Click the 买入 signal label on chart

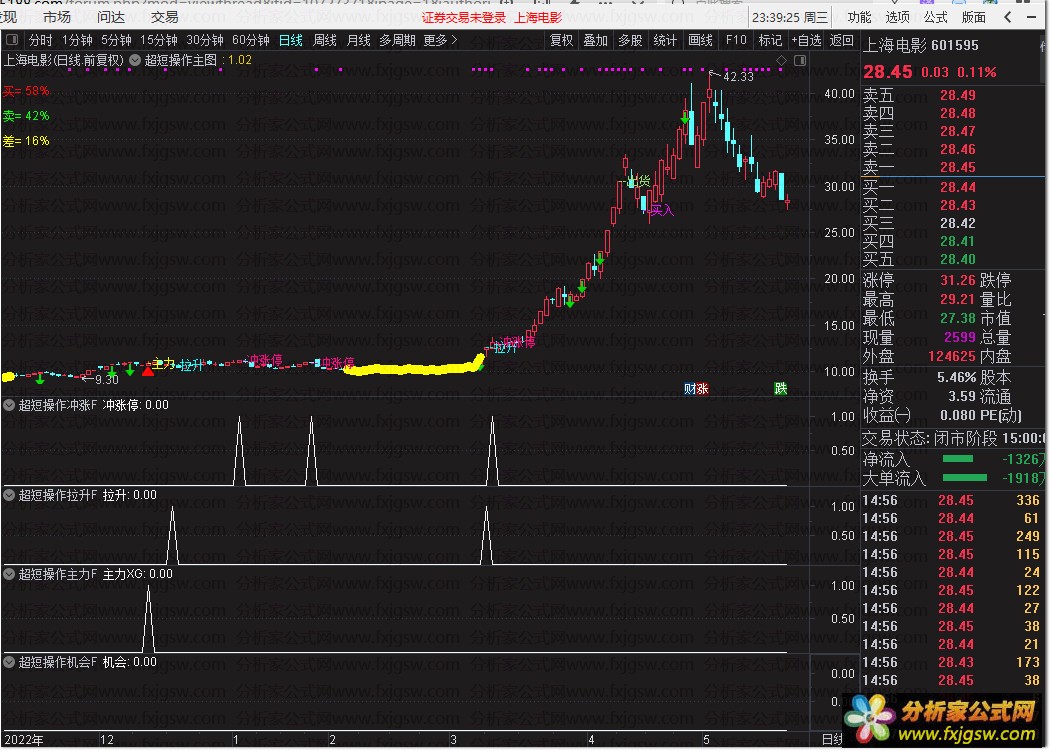(x=662, y=210)
